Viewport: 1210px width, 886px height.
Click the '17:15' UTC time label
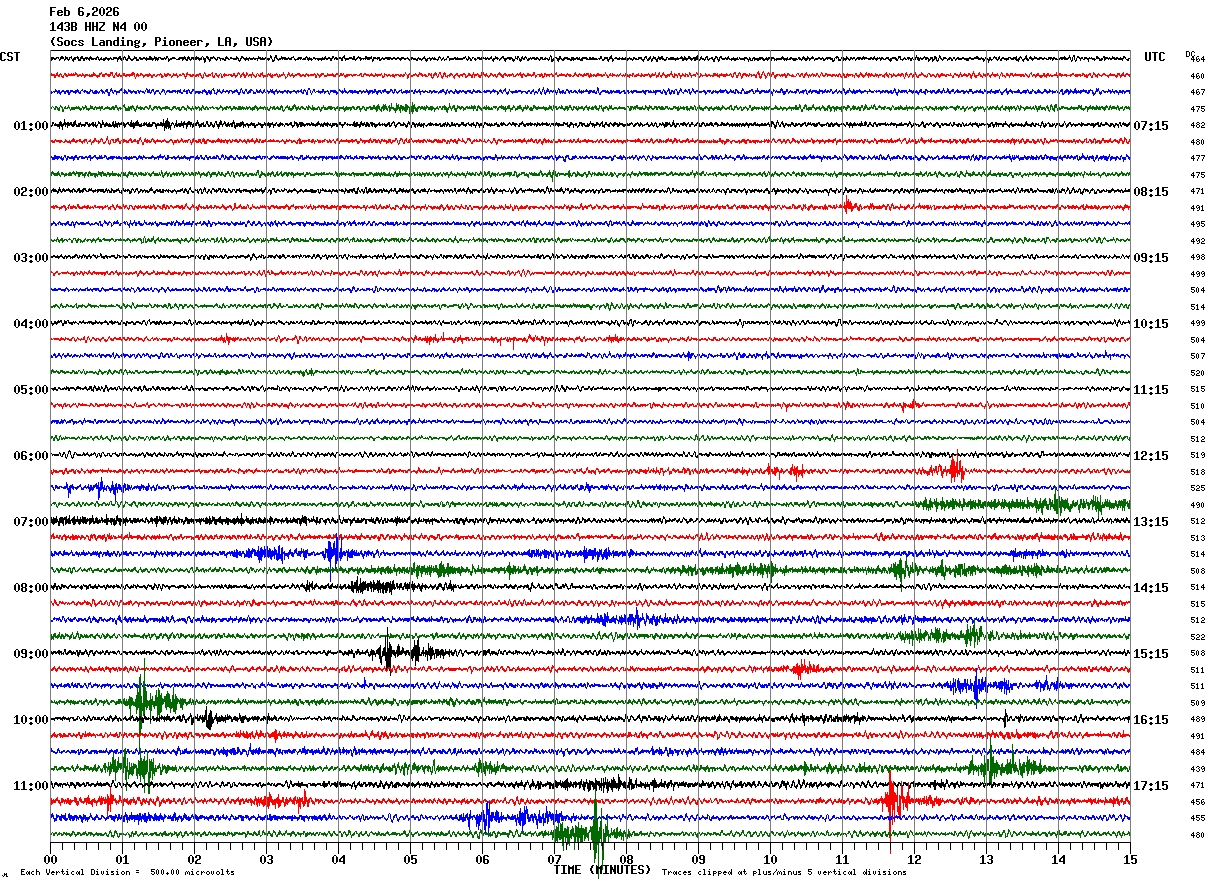[x=1151, y=786]
